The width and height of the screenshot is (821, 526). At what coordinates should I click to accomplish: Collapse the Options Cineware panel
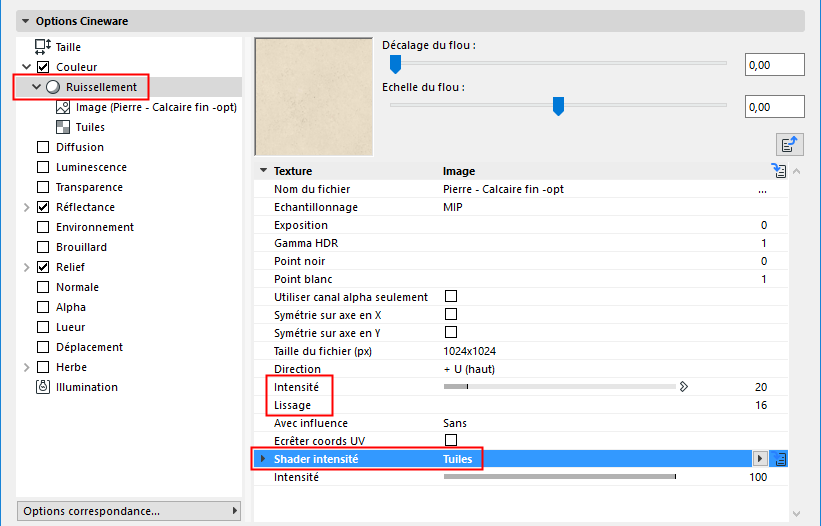click(x=25, y=21)
